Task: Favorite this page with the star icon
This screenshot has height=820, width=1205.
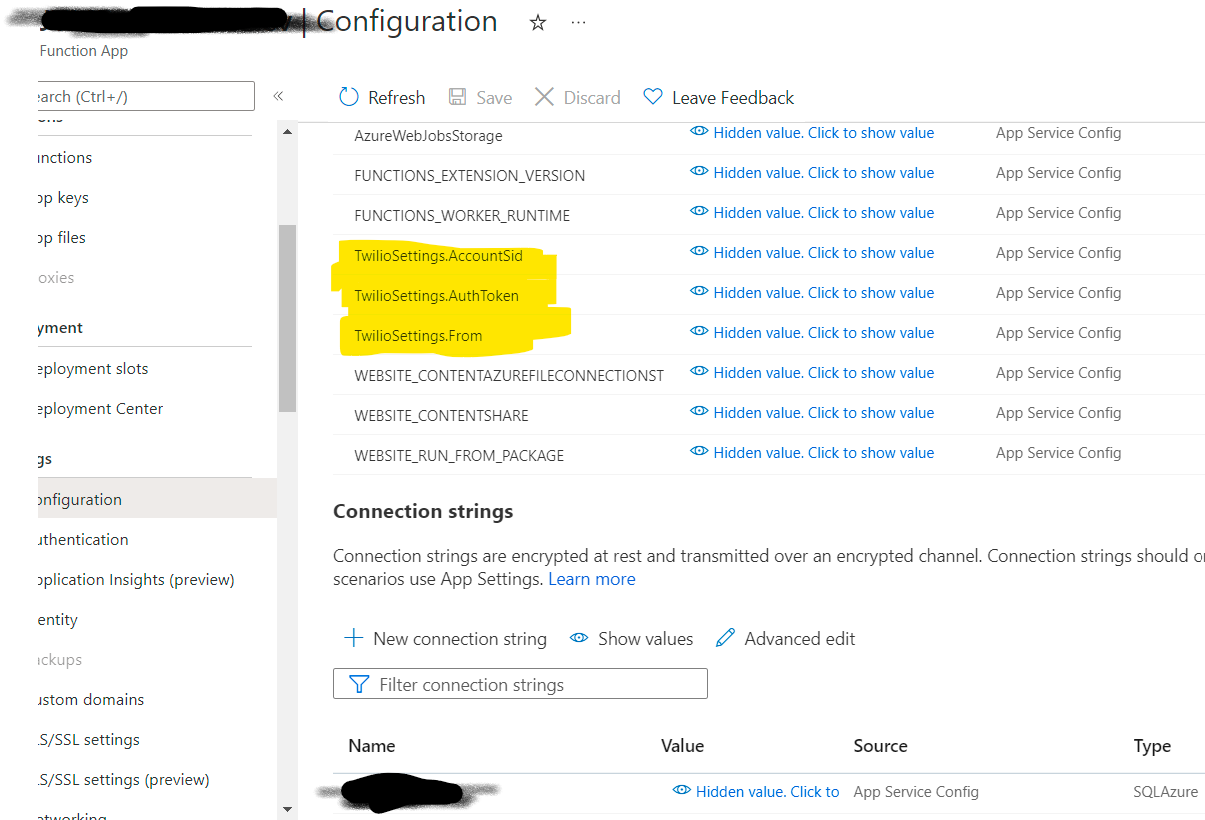Action: pyautogui.click(x=538, y=22)
